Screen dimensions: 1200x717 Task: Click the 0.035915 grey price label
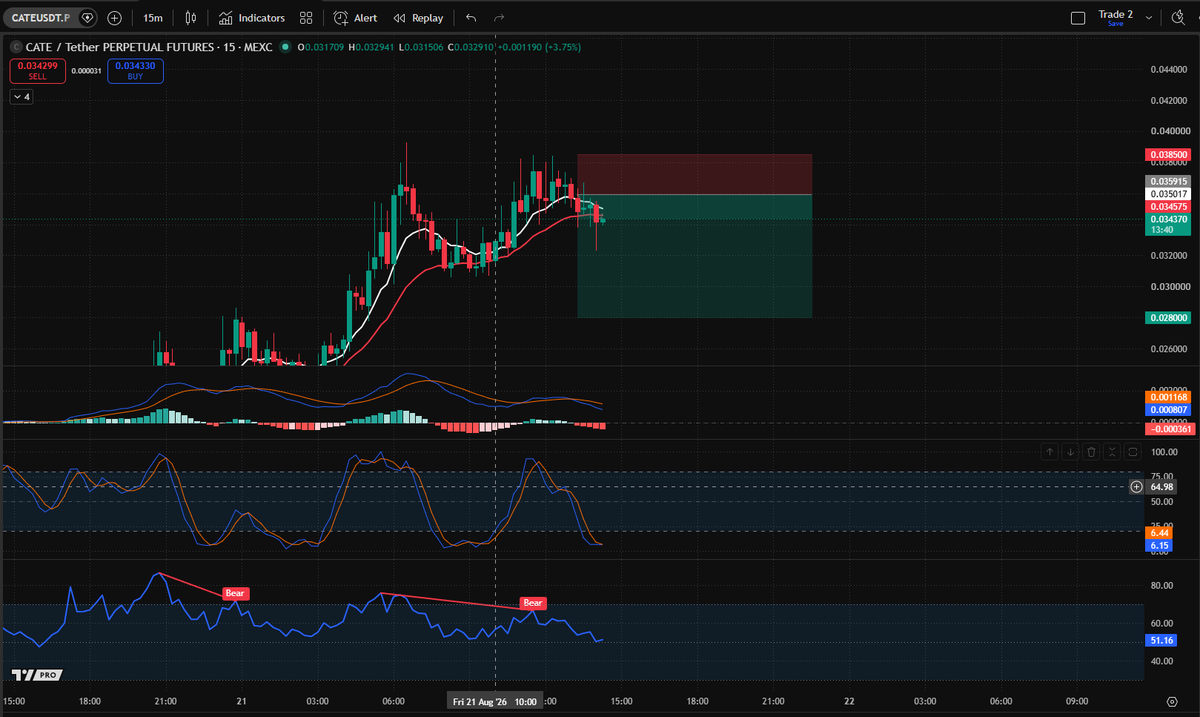pos(1167,180)
